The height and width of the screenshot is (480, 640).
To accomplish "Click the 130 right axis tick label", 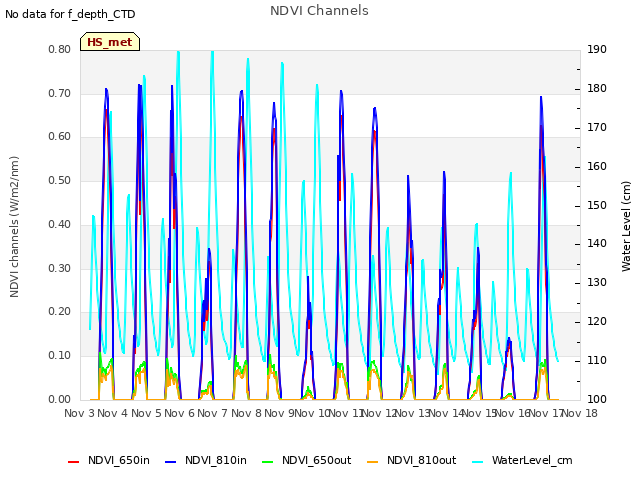I will (597, 282).
